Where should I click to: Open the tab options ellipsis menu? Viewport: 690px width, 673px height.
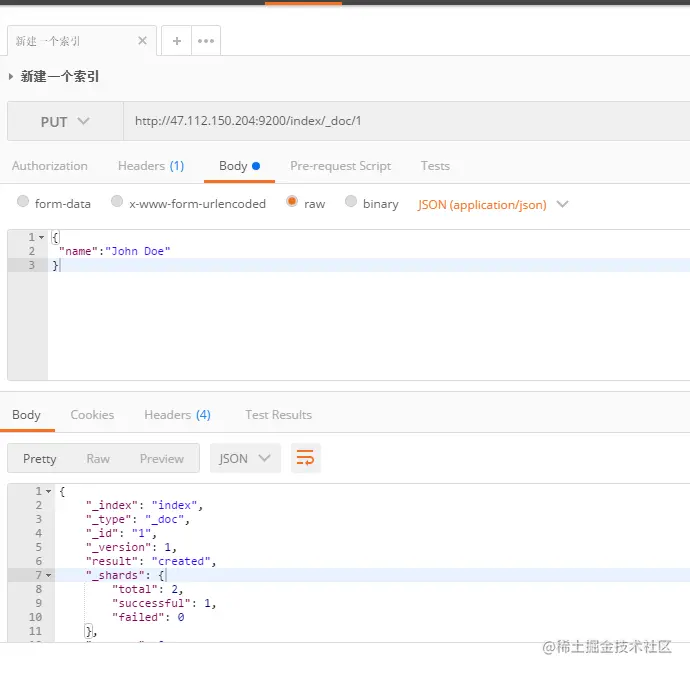click(206, 41)
